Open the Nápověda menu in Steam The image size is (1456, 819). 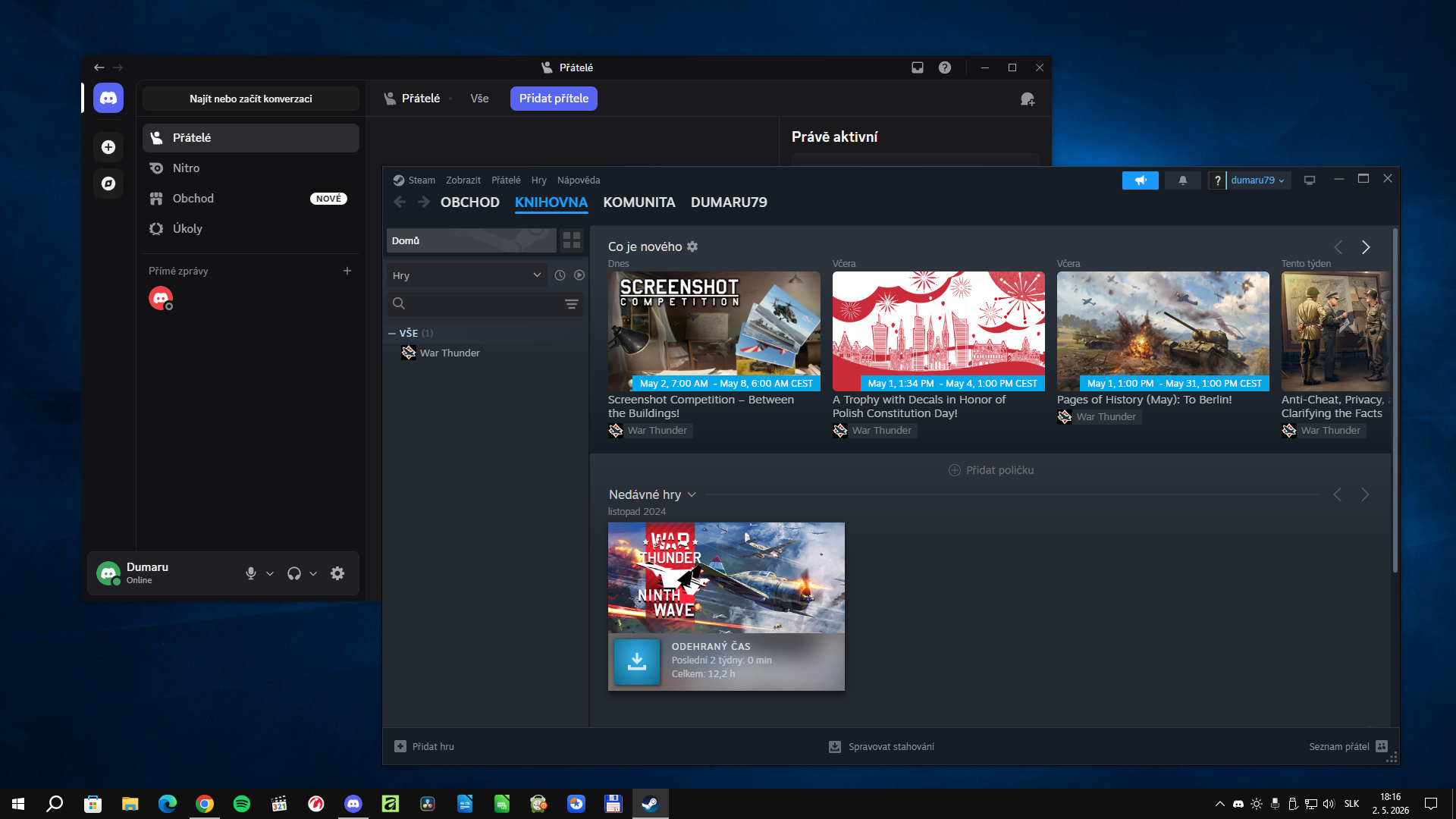click(579, 180)
